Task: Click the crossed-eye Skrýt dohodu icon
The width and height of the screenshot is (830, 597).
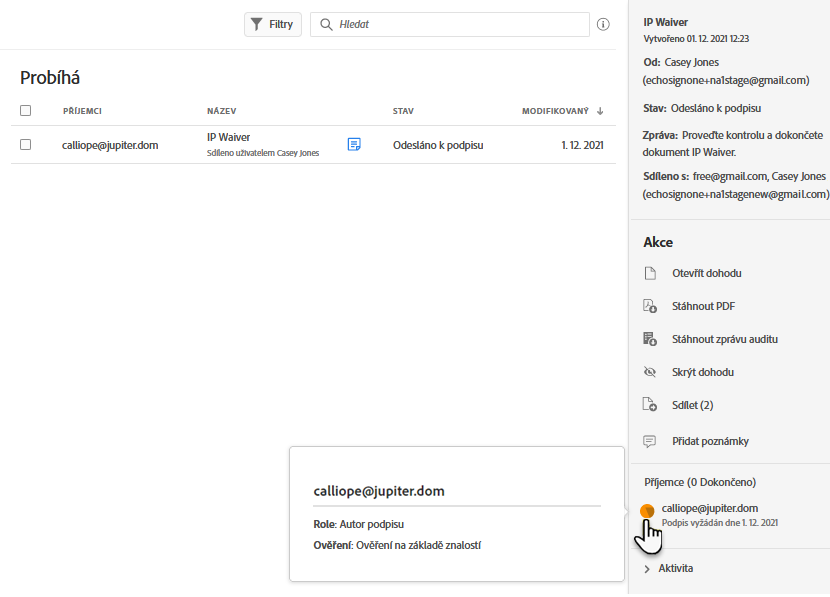Action: click(650, 372)
